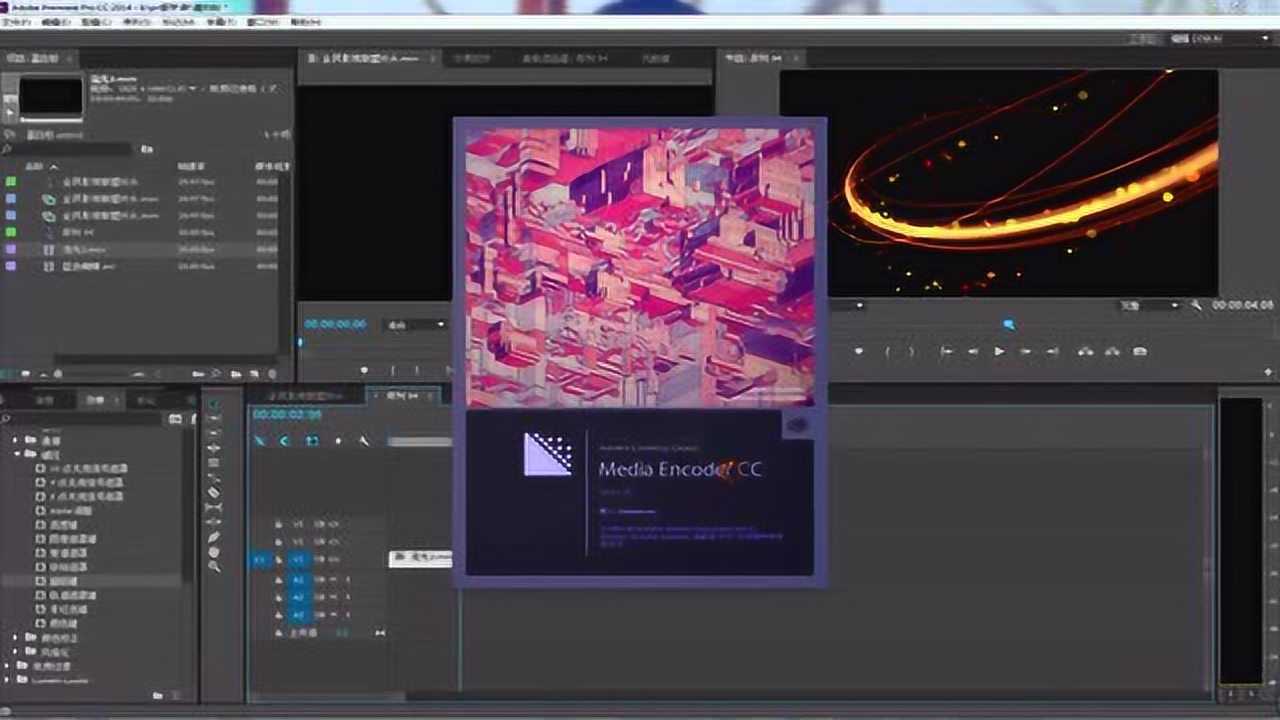
Task: Add a marker in Program monitor
Action: coord(858,351)
